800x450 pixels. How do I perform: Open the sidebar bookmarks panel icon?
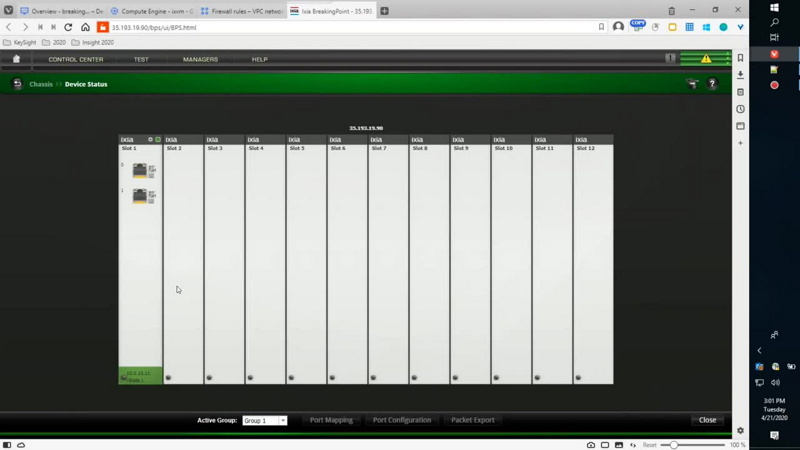pyautogui.click(x=740, y=58)
